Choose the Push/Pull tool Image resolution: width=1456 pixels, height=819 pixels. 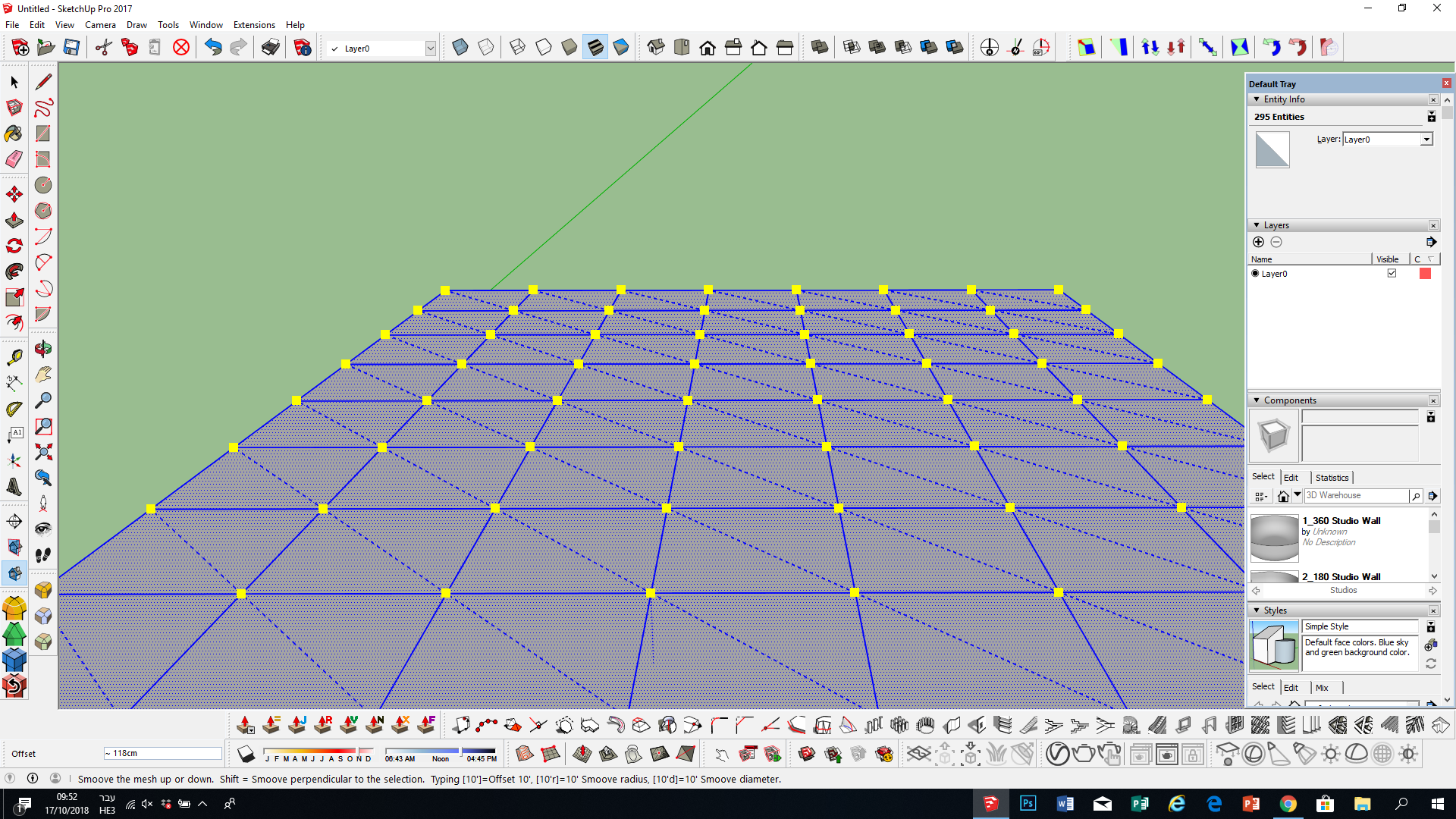[14, 221]
